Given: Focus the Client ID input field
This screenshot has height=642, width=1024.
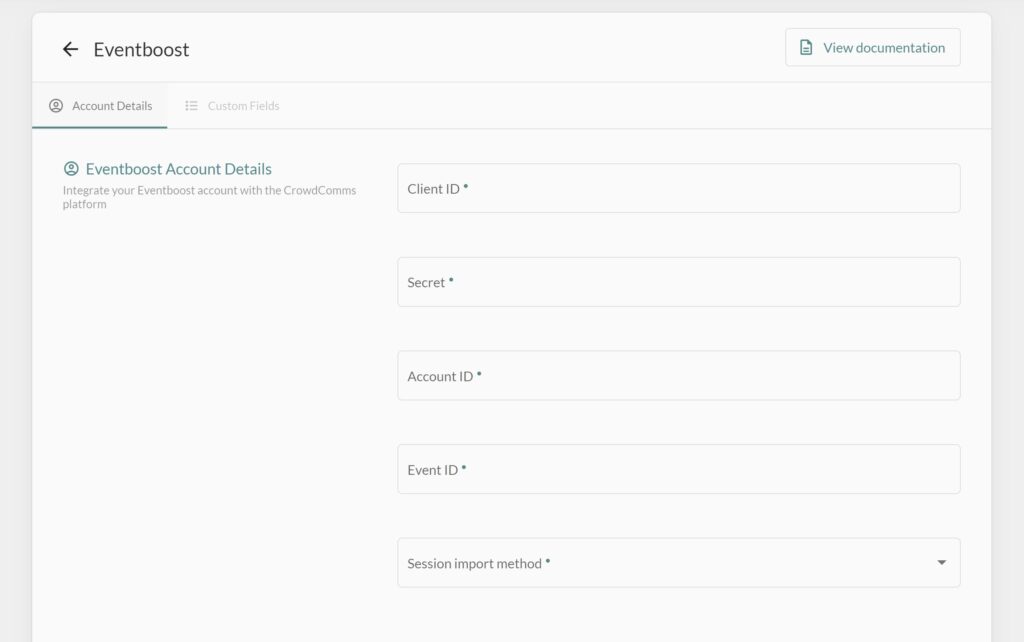Looking at the screenshot, I should coord(678,188).
